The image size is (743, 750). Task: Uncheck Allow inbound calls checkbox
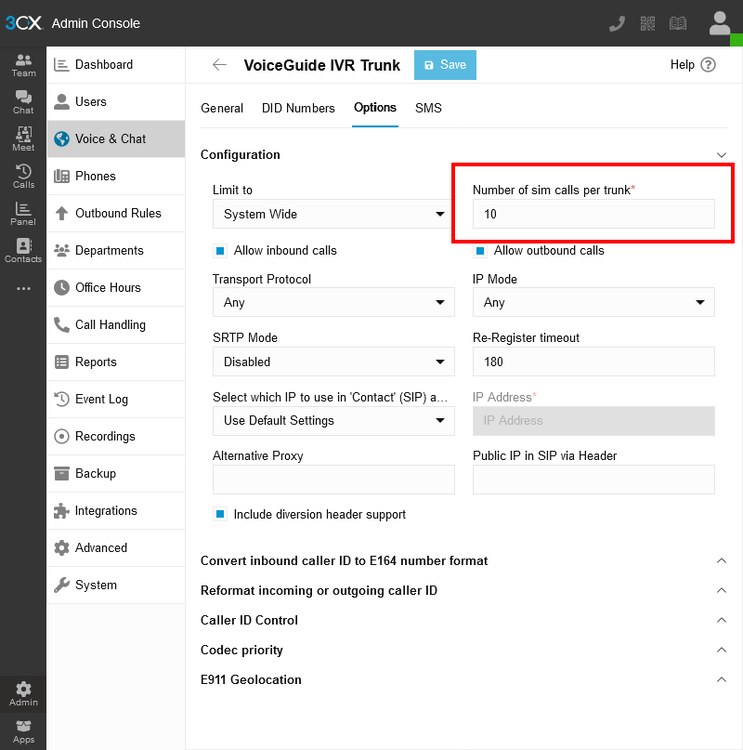(220, 251)
